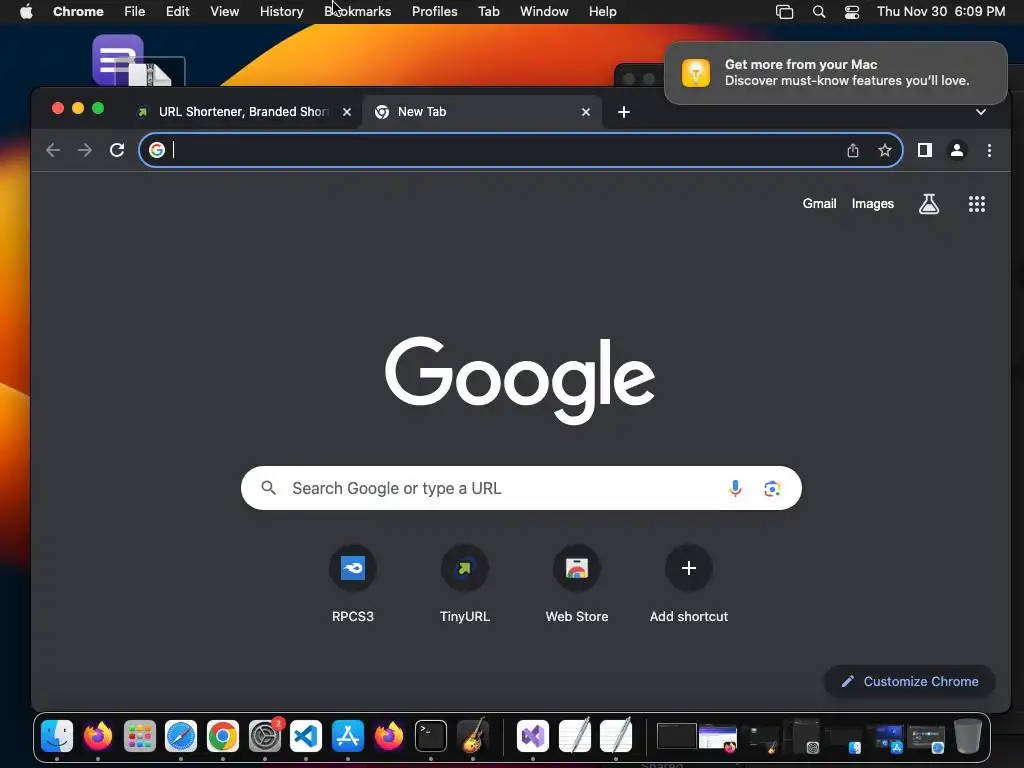
Task: Open Google Chrome from the Dock
Action: point(223,736)
